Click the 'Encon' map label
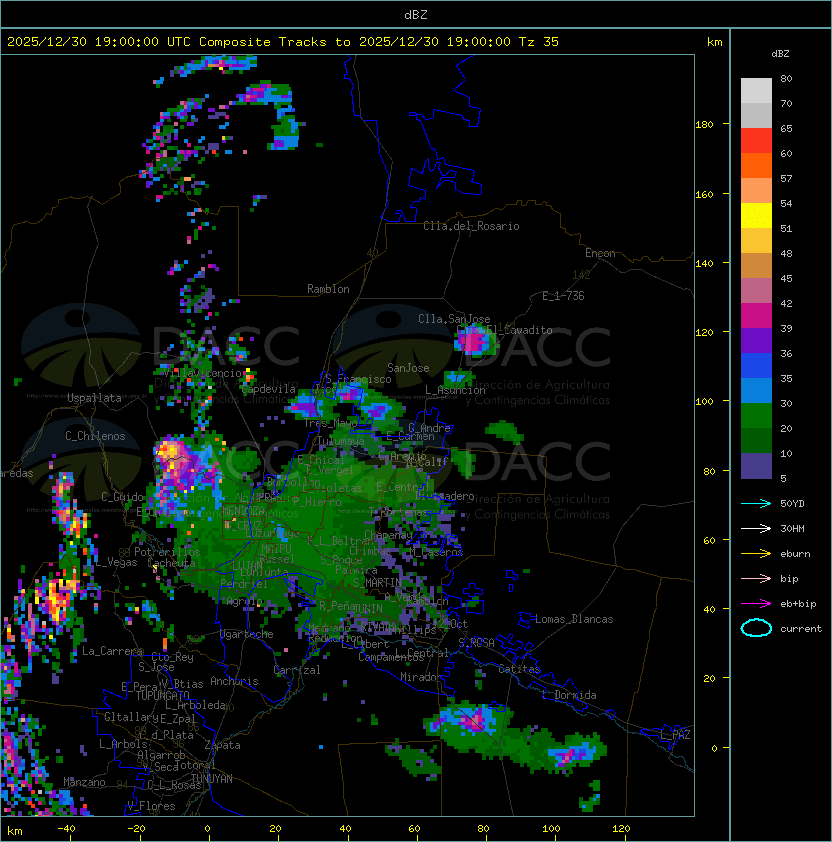This screenshot has height=842, width=832. [x=600, y=253]
